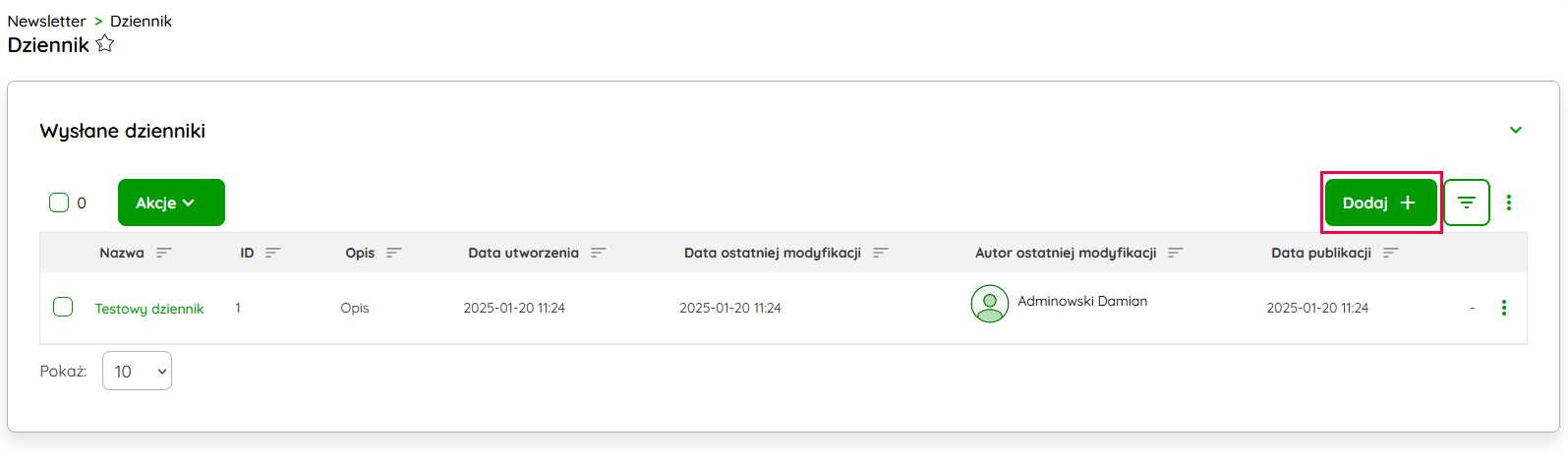The height and width of the screenshot is (462, 1568).
Task: Open the Akcje dropdown
Action: 171,202
